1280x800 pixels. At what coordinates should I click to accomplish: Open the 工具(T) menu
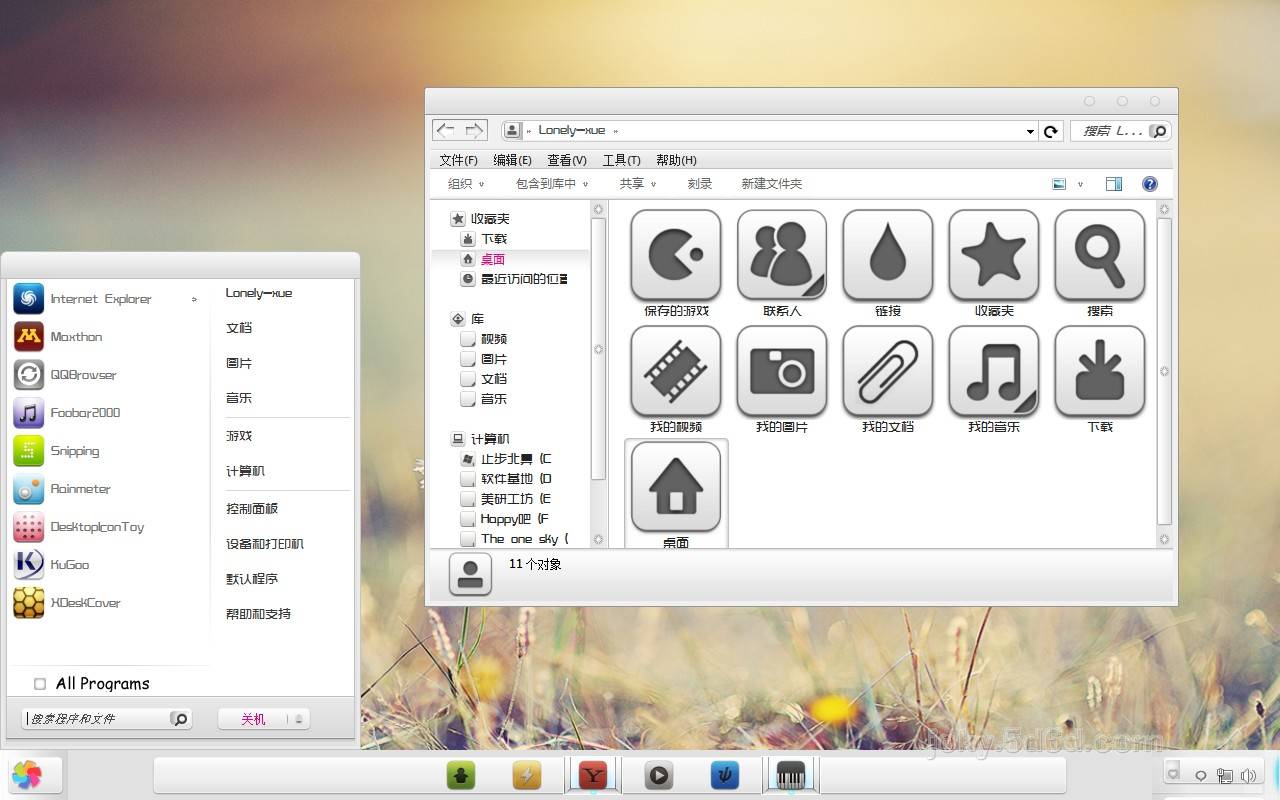(x=621, y=160)
